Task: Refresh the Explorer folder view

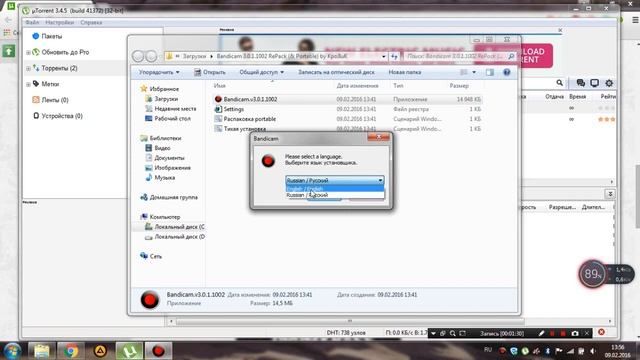Action: click(x=394, y=56)
